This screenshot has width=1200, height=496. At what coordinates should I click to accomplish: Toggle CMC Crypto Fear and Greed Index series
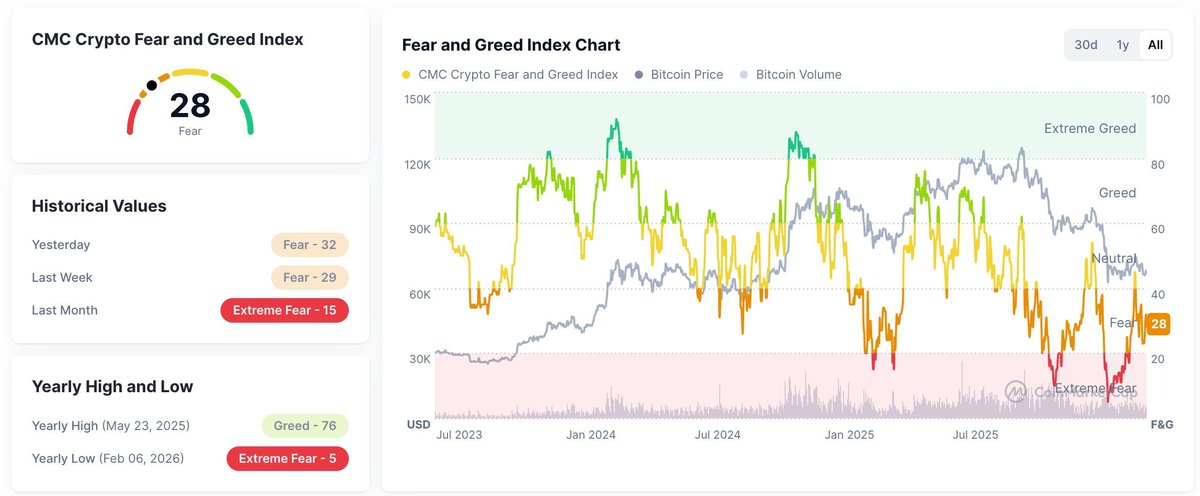(518, 75)
